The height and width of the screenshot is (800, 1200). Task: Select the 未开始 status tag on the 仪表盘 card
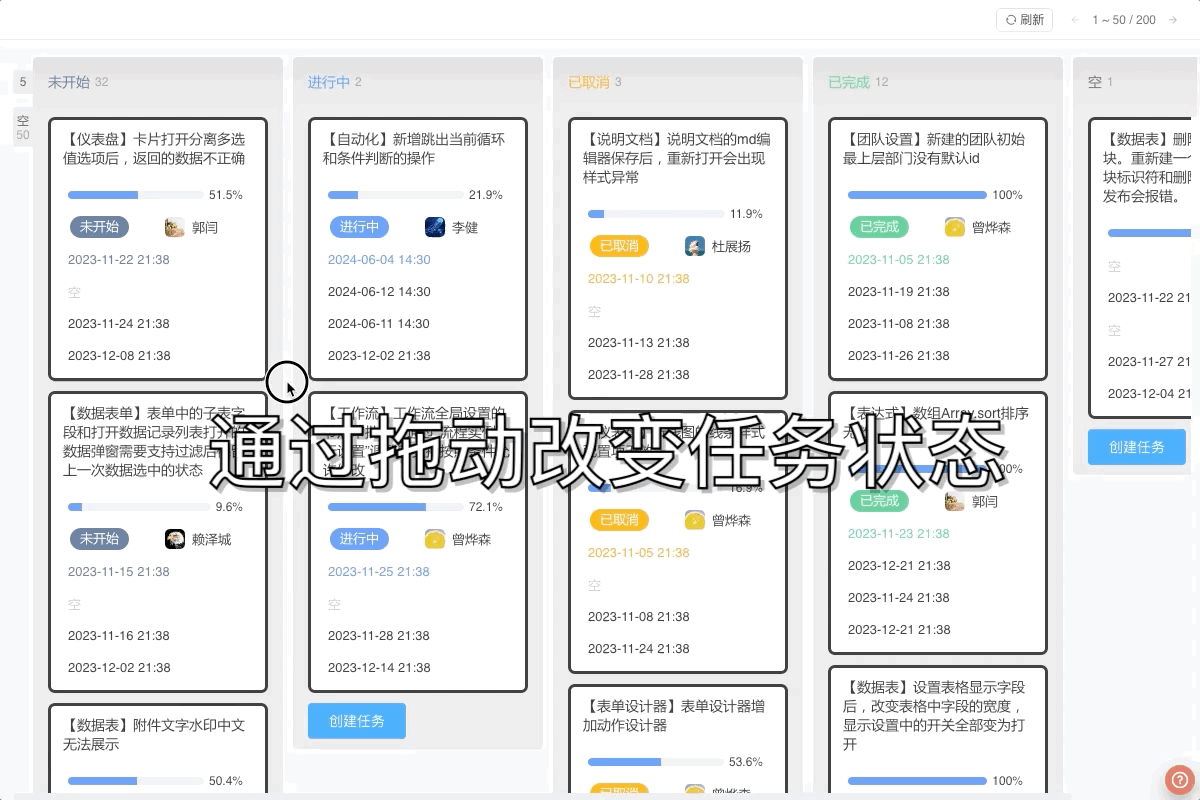click(99, 227)
